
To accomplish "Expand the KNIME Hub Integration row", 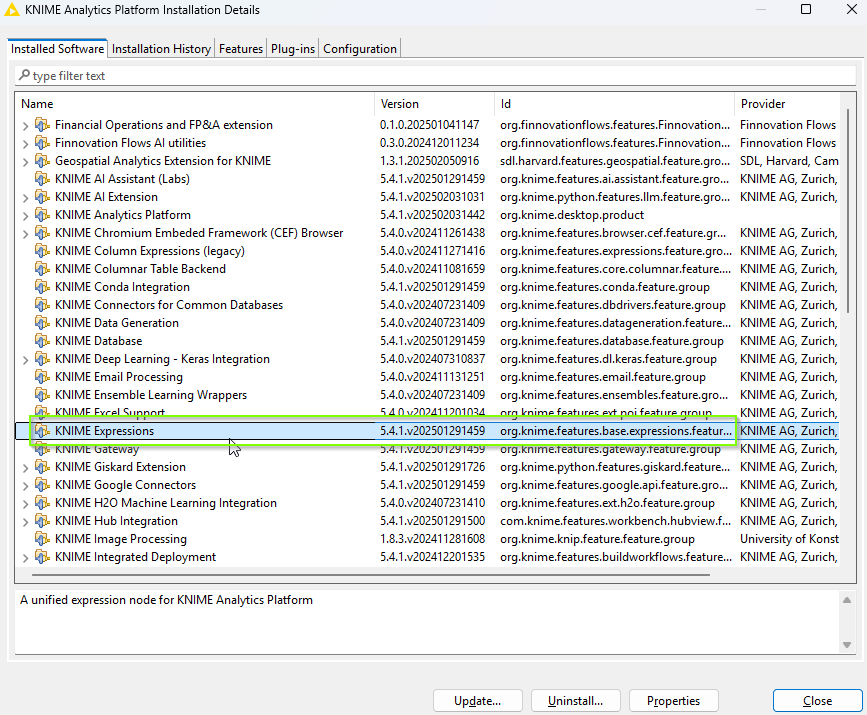I will 25,522.
